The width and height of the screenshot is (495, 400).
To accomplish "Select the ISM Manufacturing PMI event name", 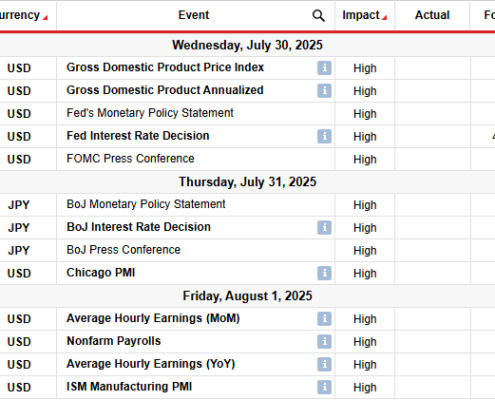I will [129, 387].
